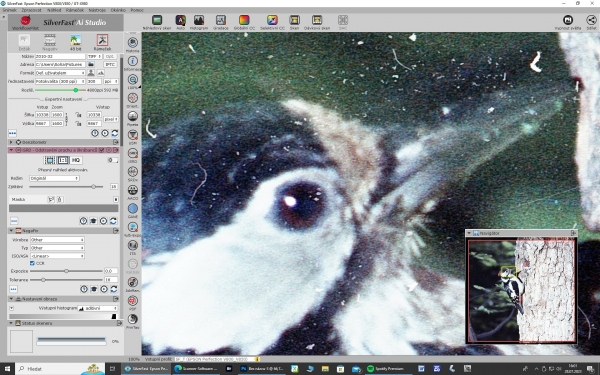Click the Název filename input field
600x375 pixels.
tap(60, 56)
